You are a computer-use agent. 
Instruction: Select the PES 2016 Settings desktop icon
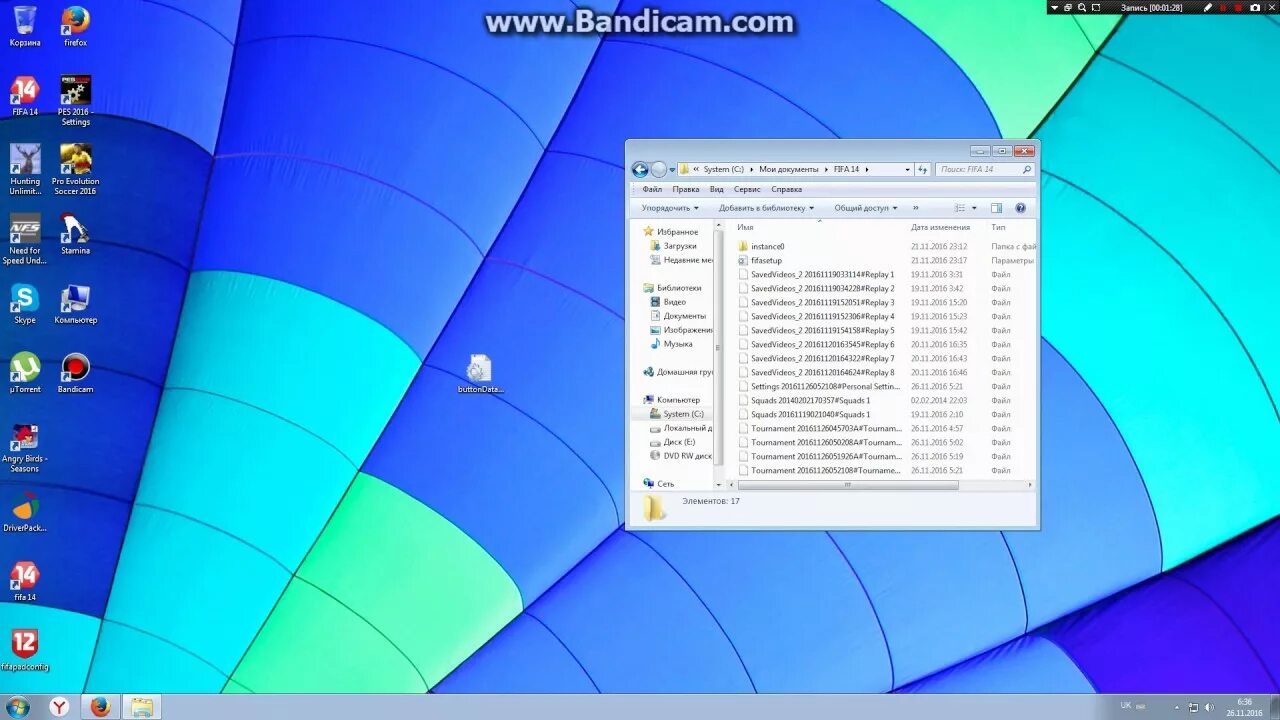75,100
